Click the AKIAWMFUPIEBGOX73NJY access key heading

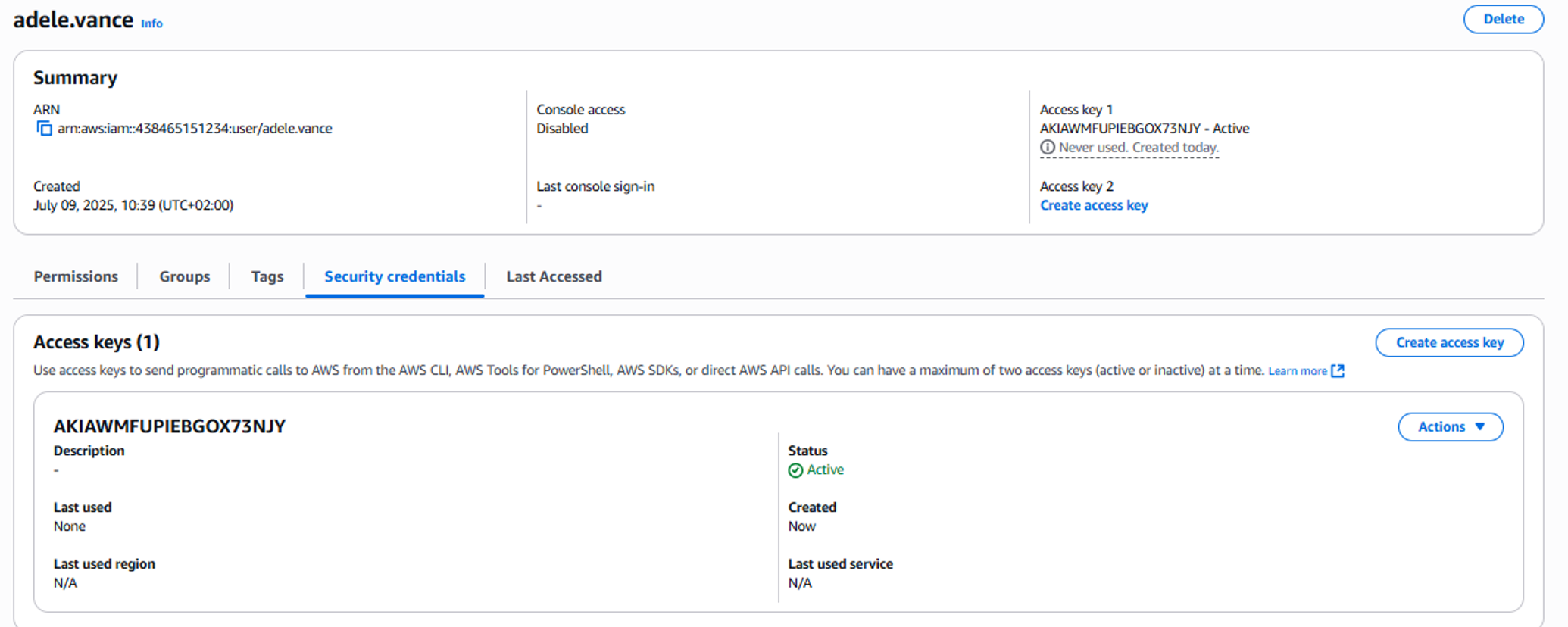169,426
